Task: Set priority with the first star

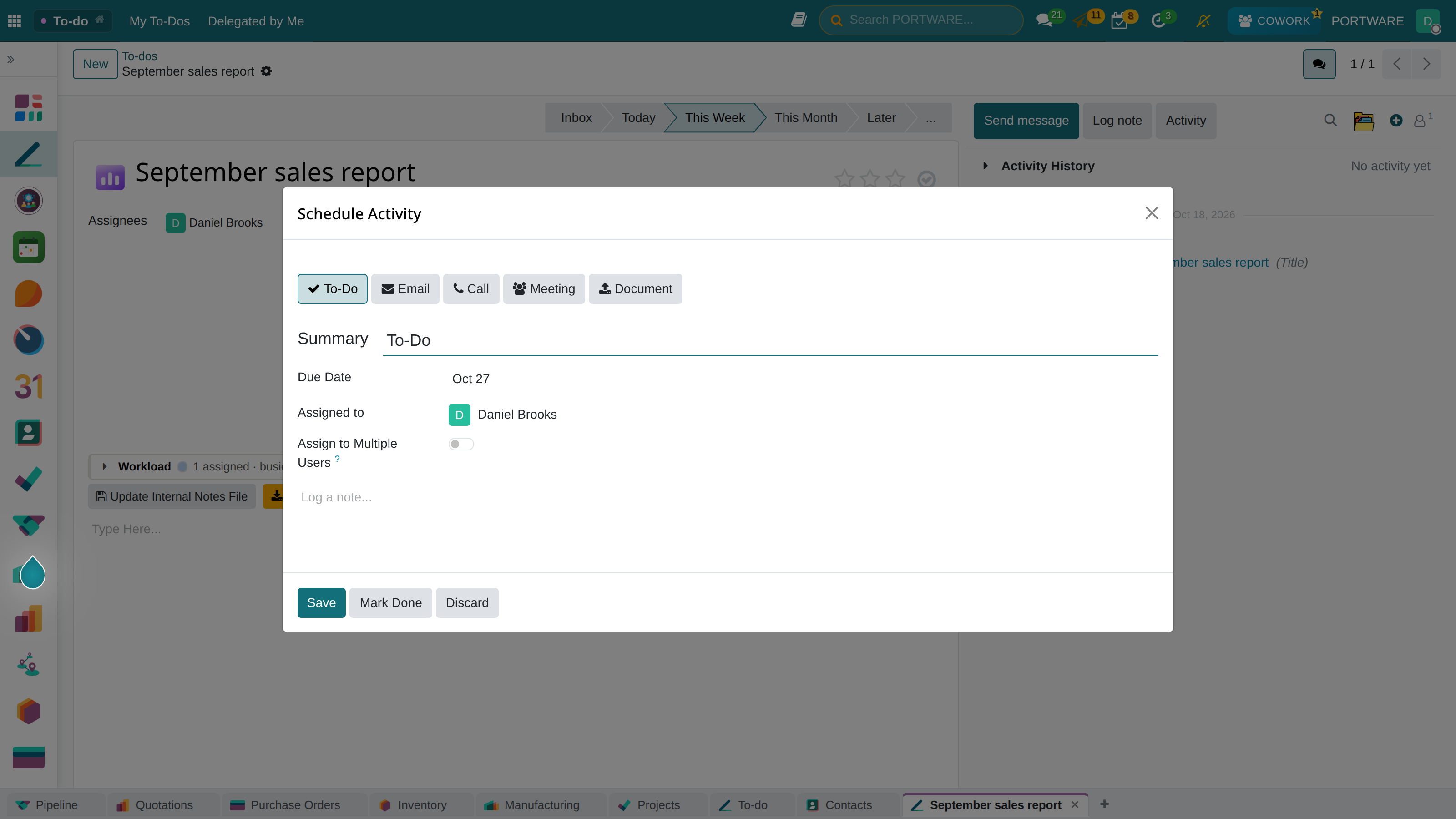Action: (845, 179)
